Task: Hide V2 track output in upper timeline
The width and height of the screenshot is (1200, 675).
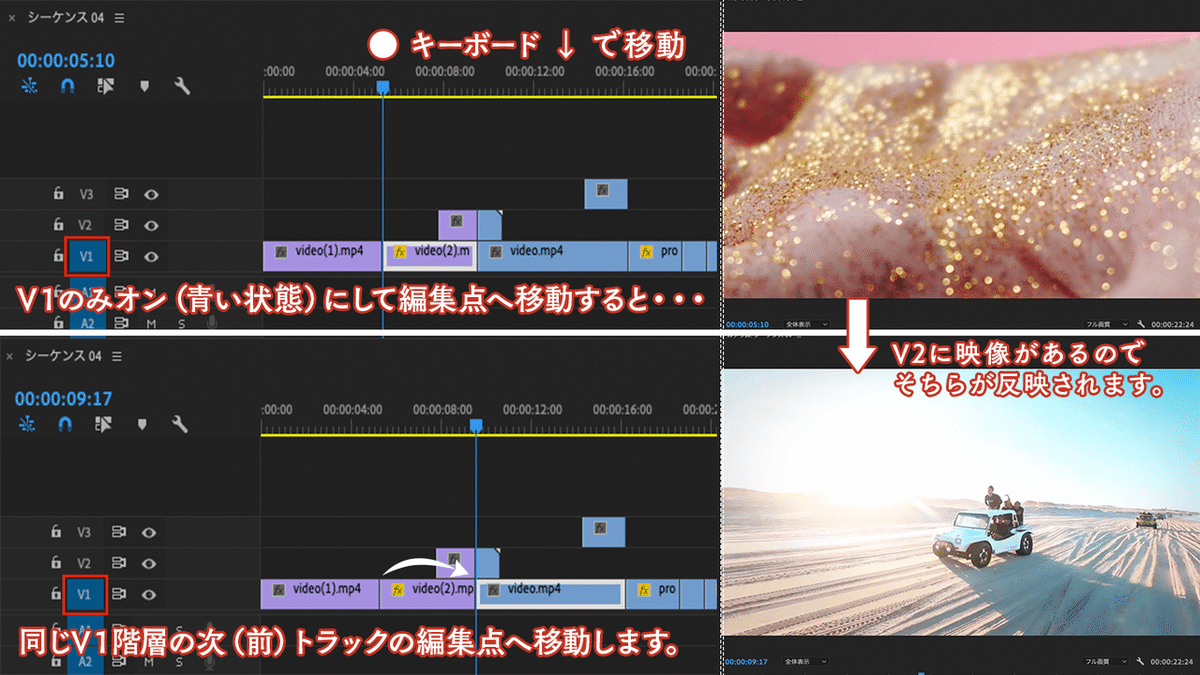Action: [151, 225]
